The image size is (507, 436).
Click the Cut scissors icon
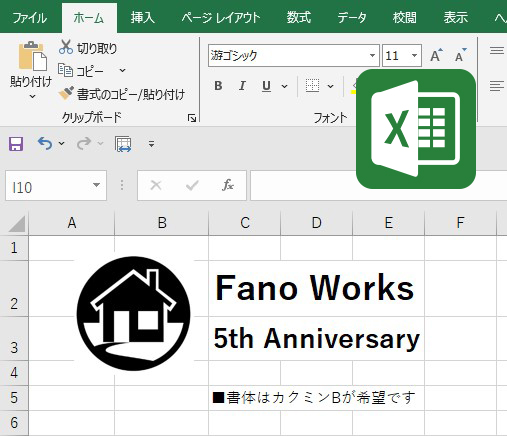coord(66,47)
